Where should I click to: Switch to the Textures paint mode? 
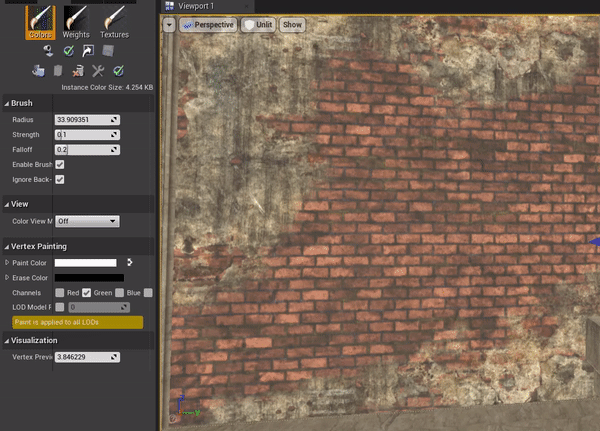(114, 22)
